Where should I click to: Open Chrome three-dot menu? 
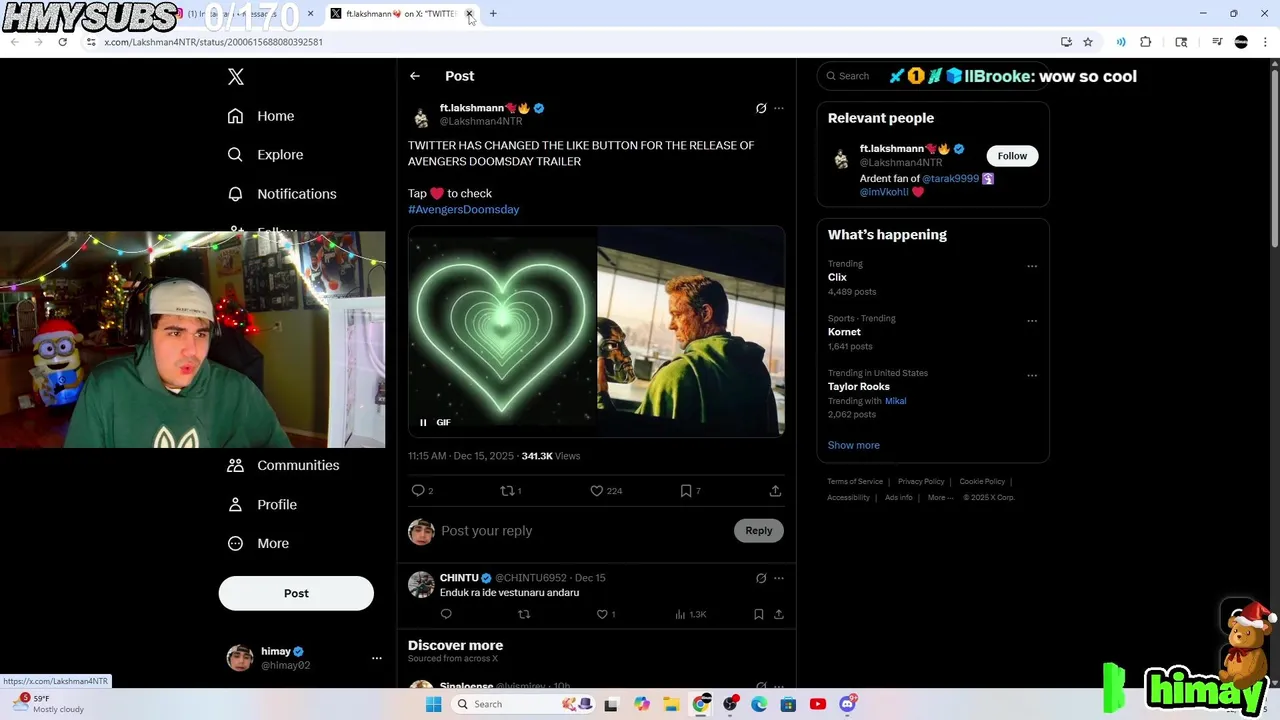tap(1266, 42)
